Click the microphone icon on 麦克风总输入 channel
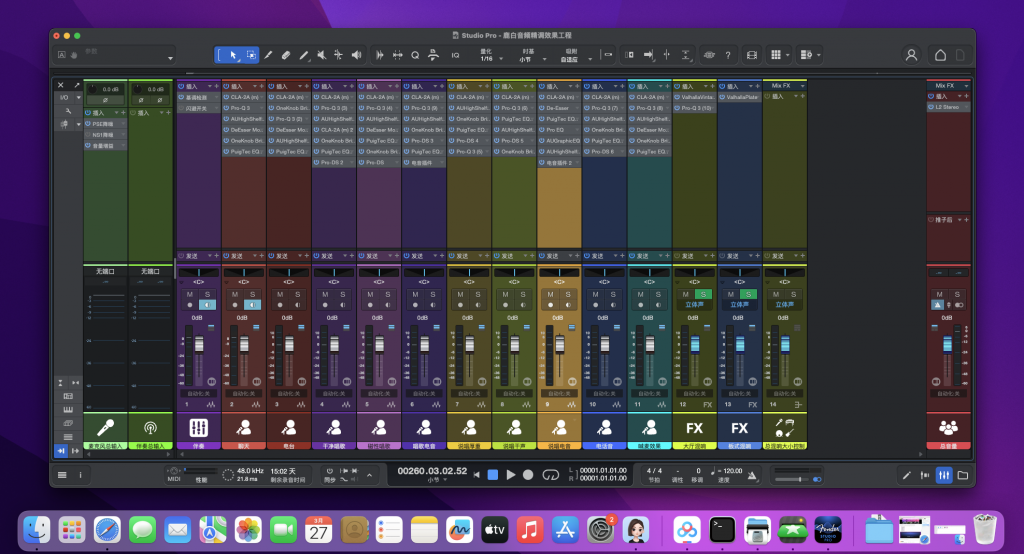 pyautogui.click(x=105, y=427)
